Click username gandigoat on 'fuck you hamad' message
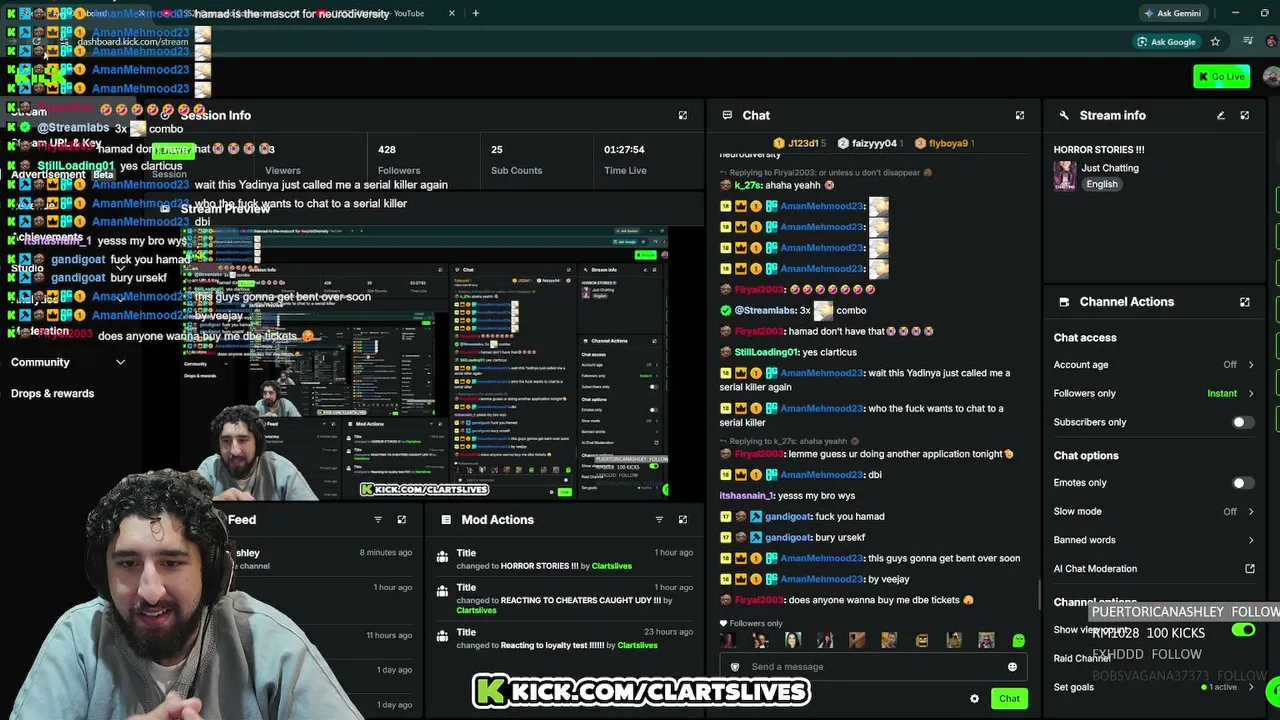The height and width of the screenshot is (720, 1280). click(x=788, y=516)
